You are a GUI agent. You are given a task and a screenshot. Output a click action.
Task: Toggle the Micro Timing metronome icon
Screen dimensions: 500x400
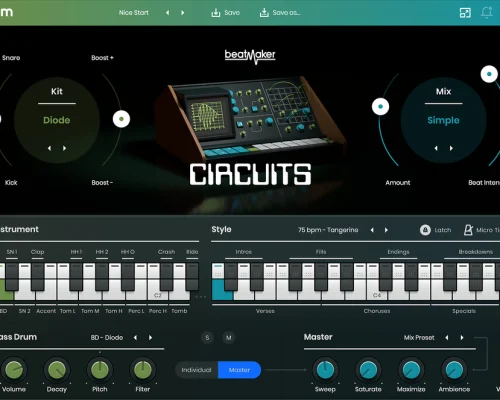[x=468, y=230]
